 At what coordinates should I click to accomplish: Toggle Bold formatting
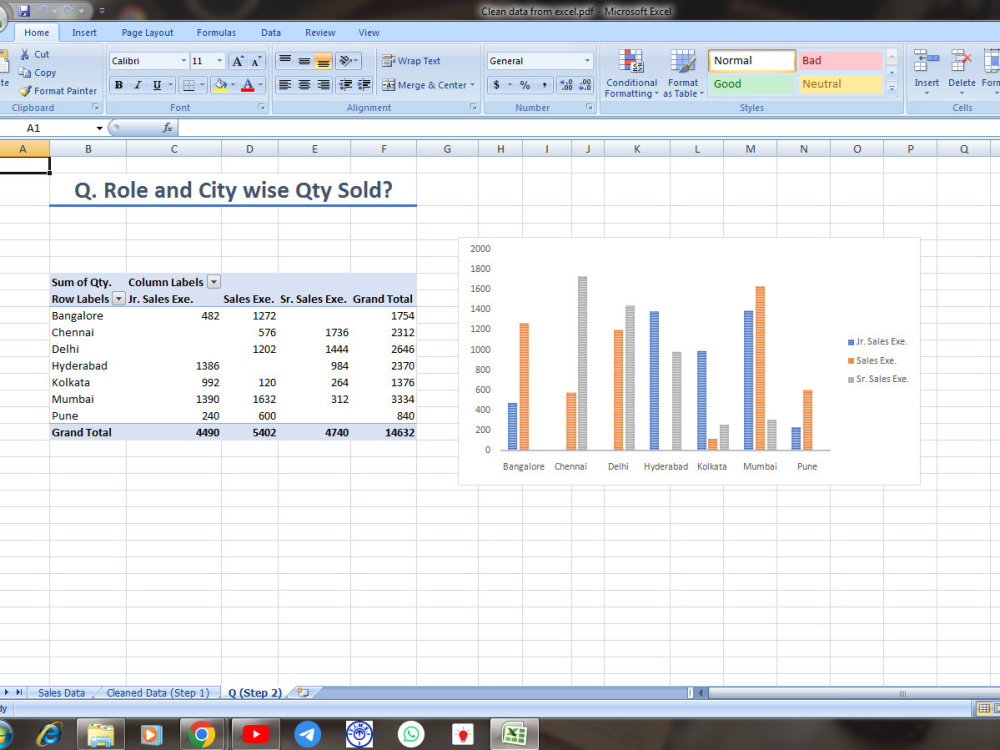pos(119,85)
